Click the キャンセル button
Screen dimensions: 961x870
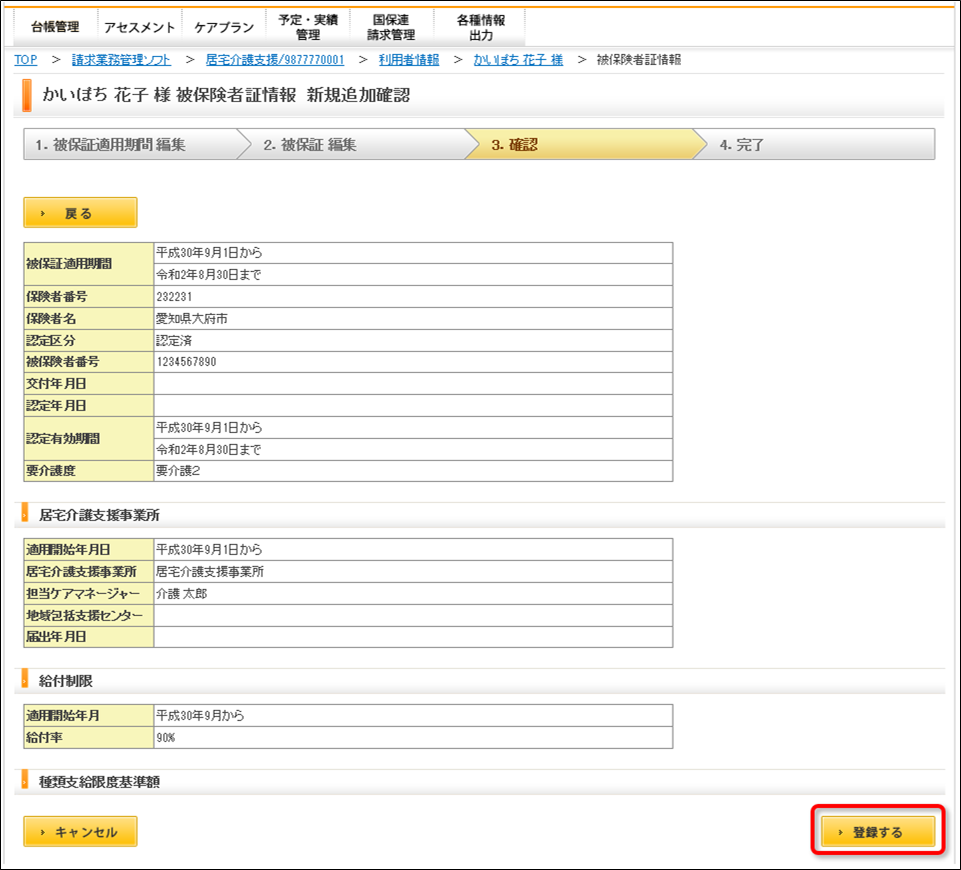pos(80,831)
